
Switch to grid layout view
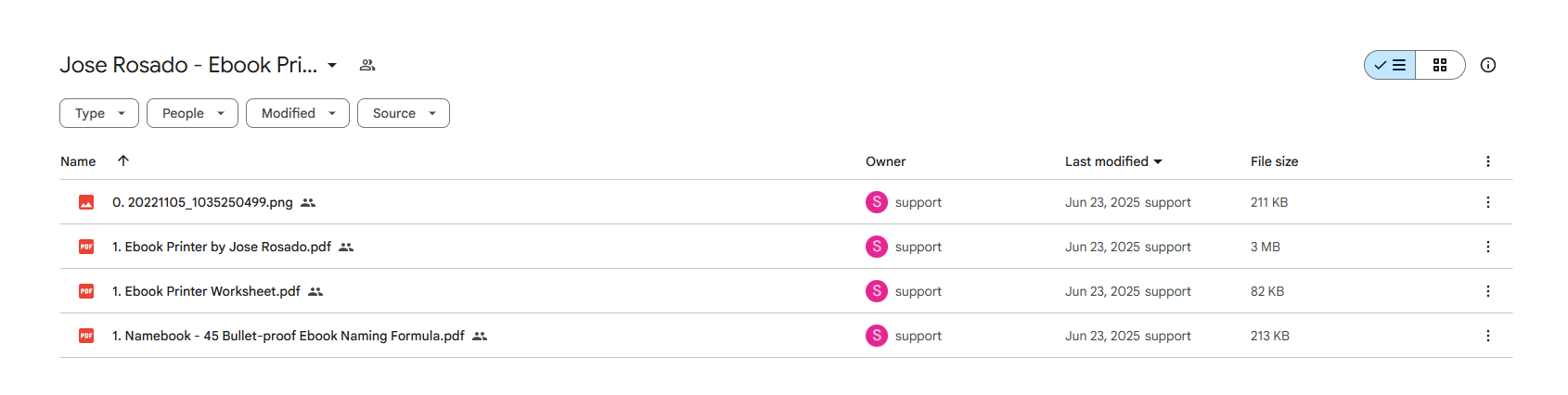point(1440,65)
